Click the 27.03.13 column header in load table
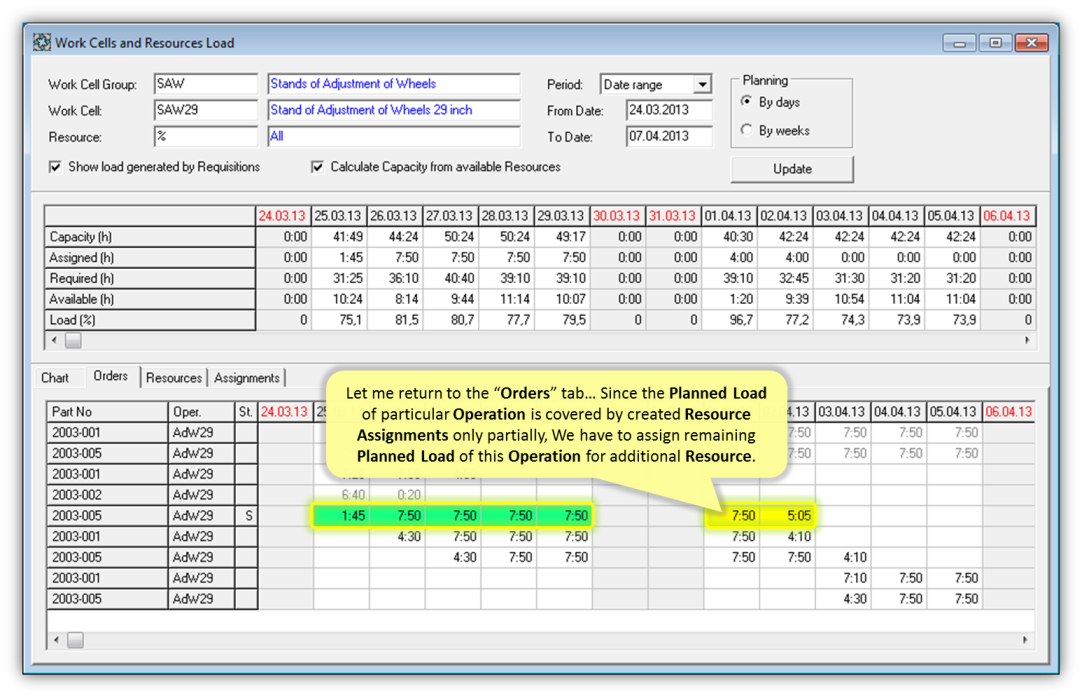 pyautogui.click(x=451, y=216)
